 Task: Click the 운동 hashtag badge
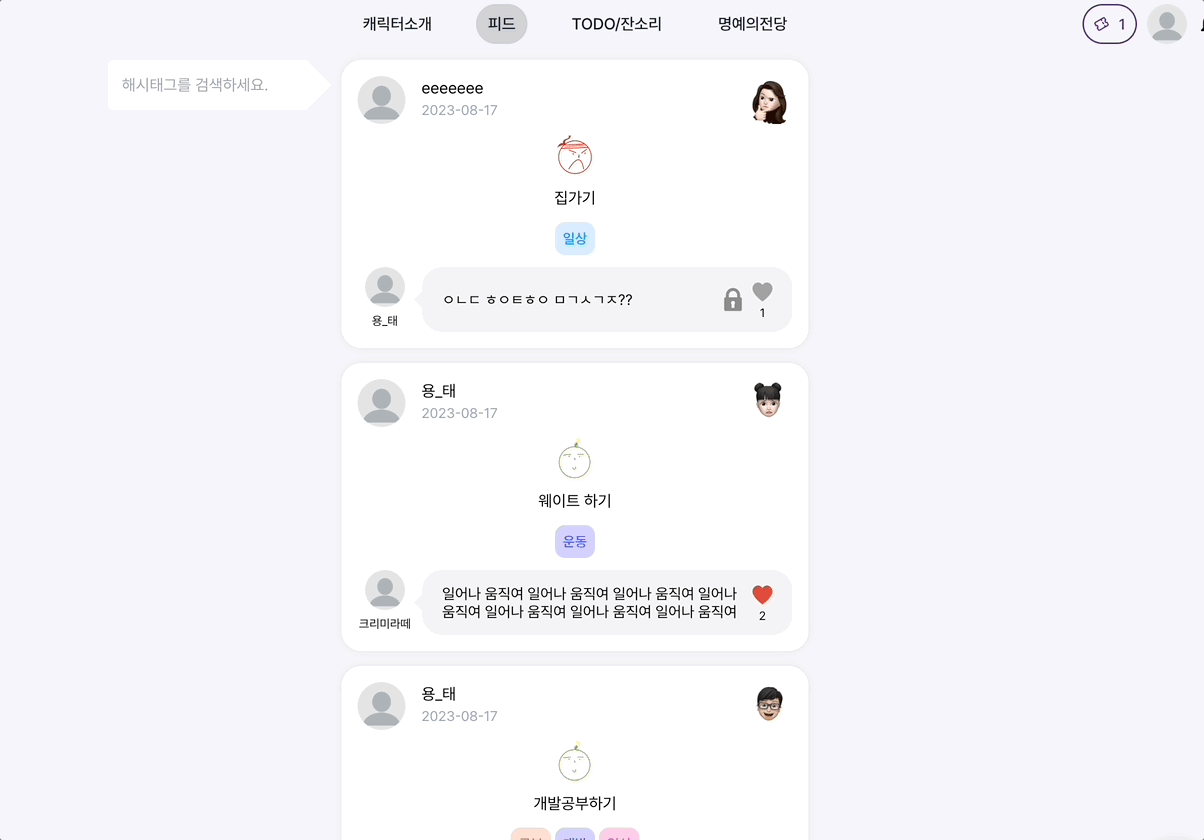pos(575,541)
